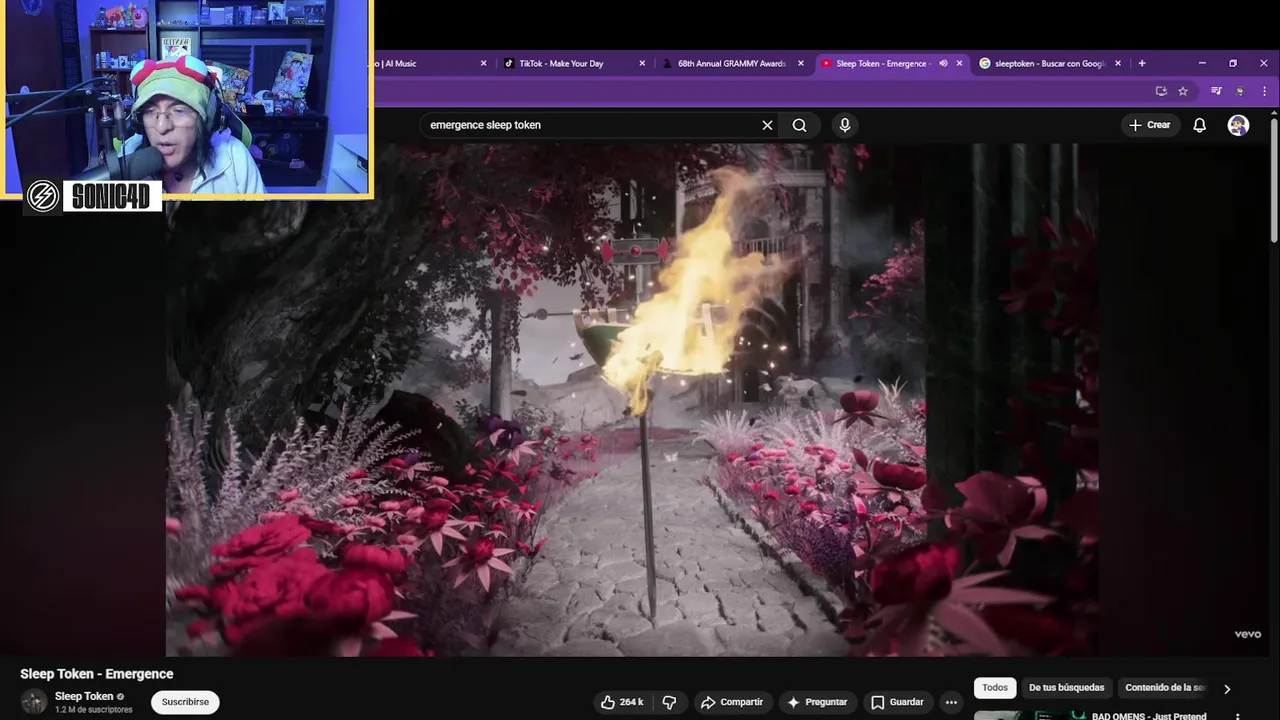Viewport: 1280px width, 720px height.
Task: Click the Compartir share button
Action: tap(731, 702)
